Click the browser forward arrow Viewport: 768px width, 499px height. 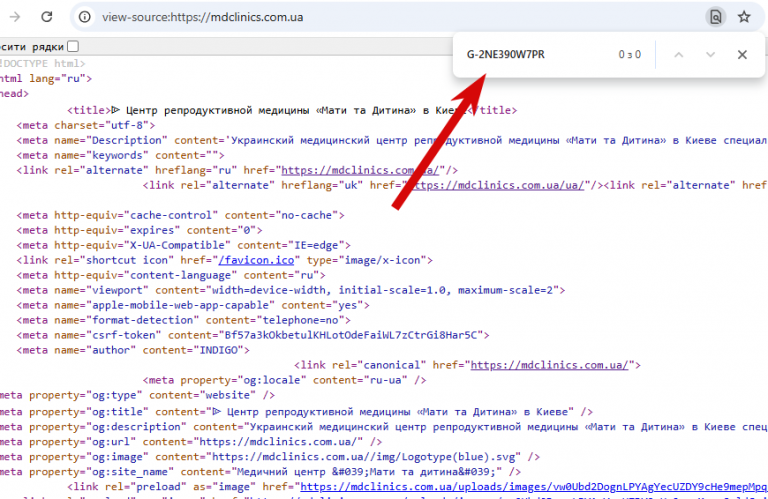[15, 17]
